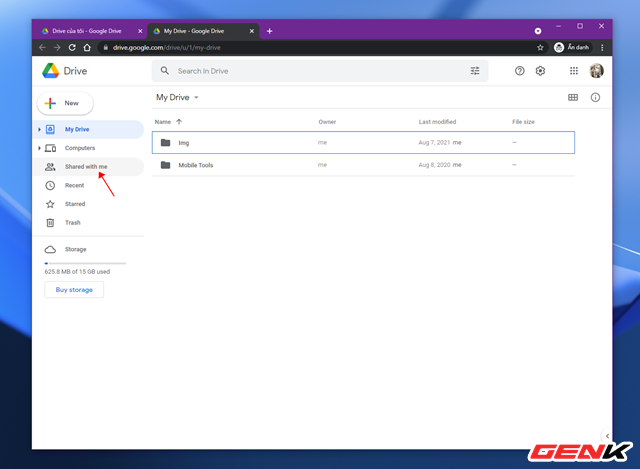
Task: Select the Img folder row
Action: (363, 142)
